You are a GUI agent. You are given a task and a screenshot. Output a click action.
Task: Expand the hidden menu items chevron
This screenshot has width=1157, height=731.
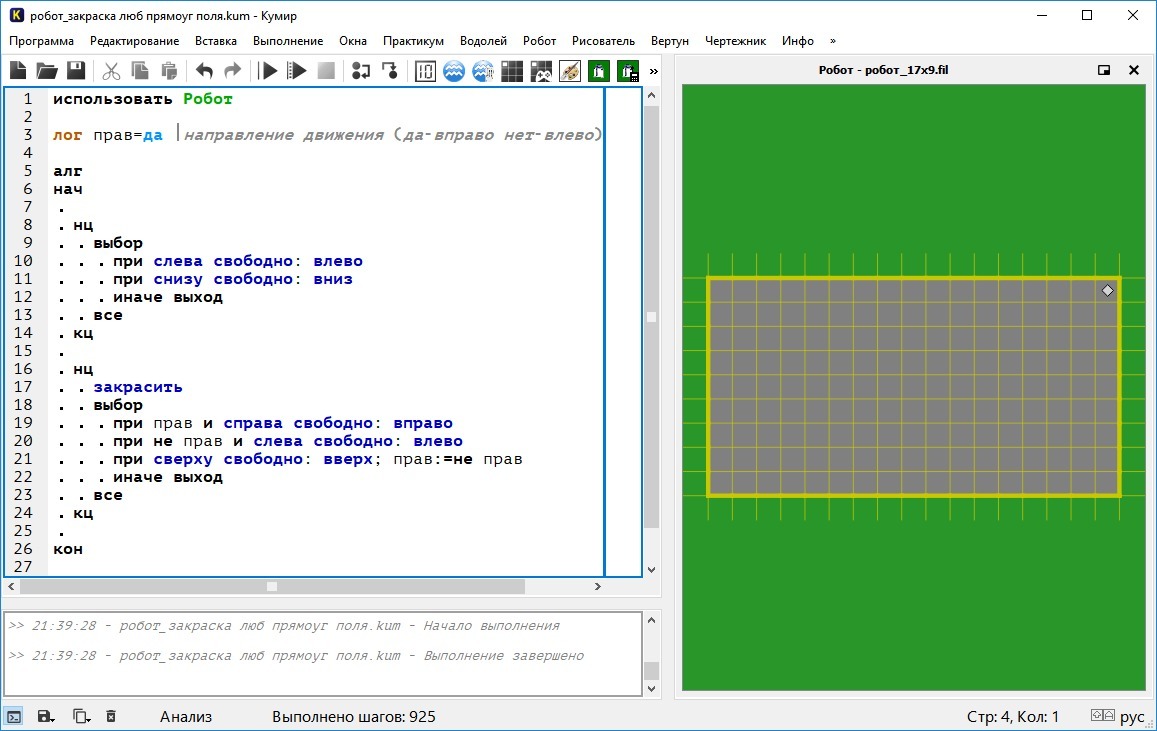point(833,41)
